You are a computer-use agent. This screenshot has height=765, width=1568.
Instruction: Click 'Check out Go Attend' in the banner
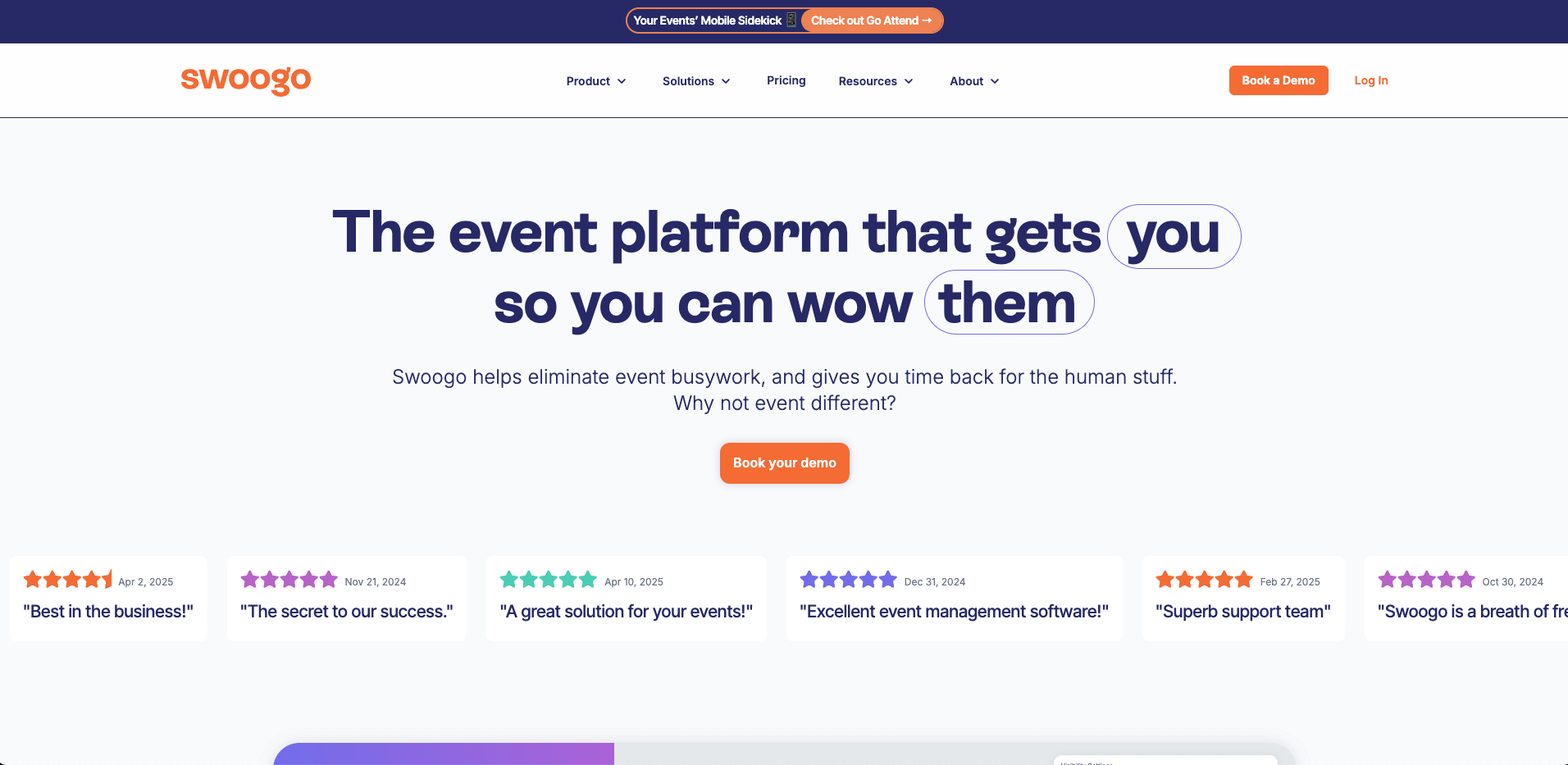click(870, 20)
